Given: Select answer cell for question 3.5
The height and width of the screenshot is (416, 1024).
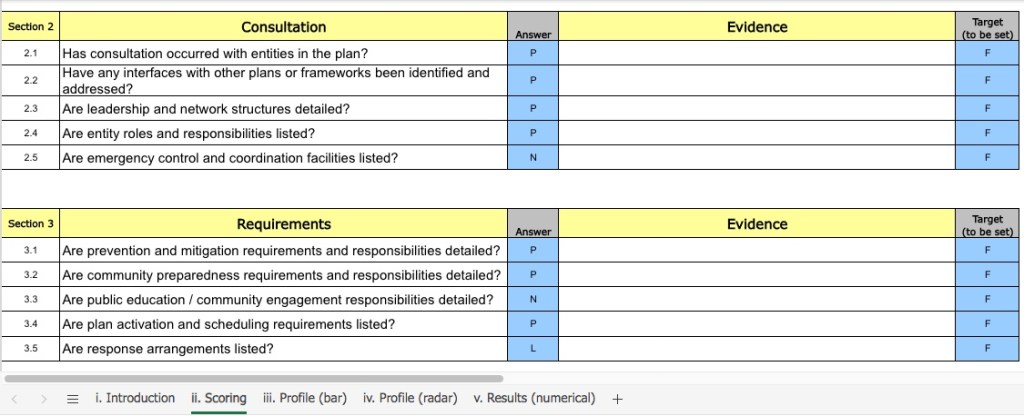Looking at the screenshot, I should click(x=533, y=349).
